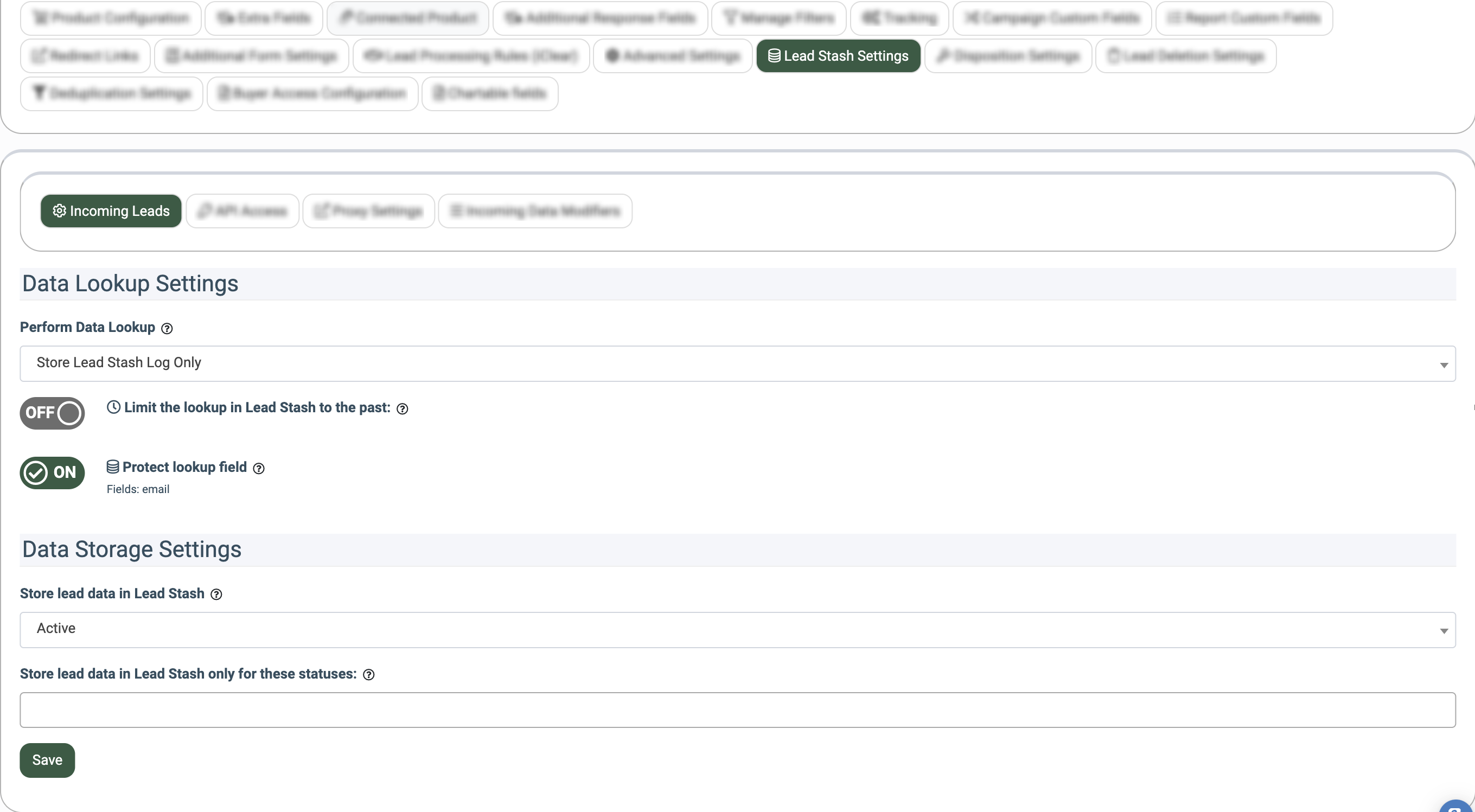Open the Disposition Settings tab
1475x812 pixels.
(1008, 56)
